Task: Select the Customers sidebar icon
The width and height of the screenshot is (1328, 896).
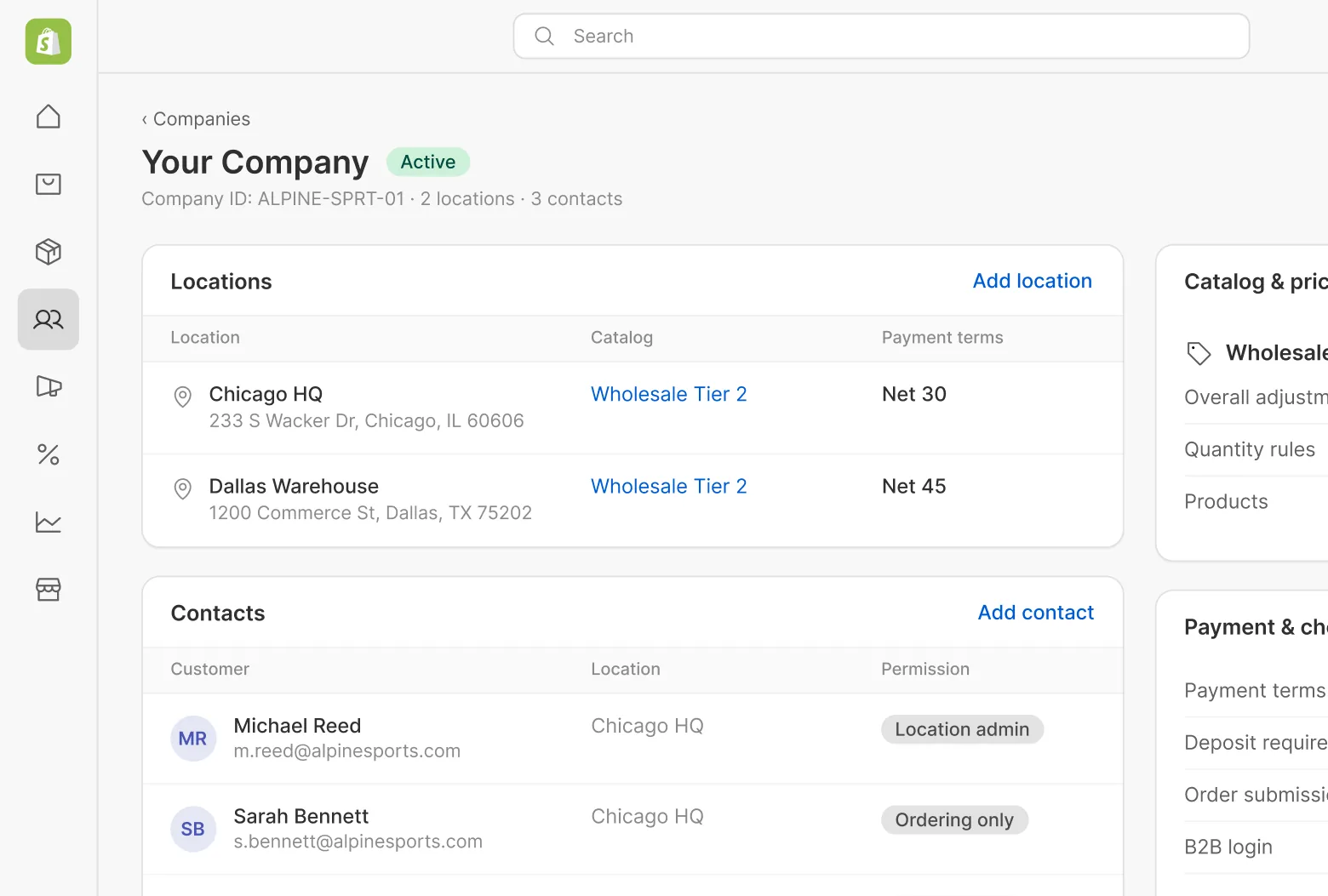Action: click(x=49, y=319)
